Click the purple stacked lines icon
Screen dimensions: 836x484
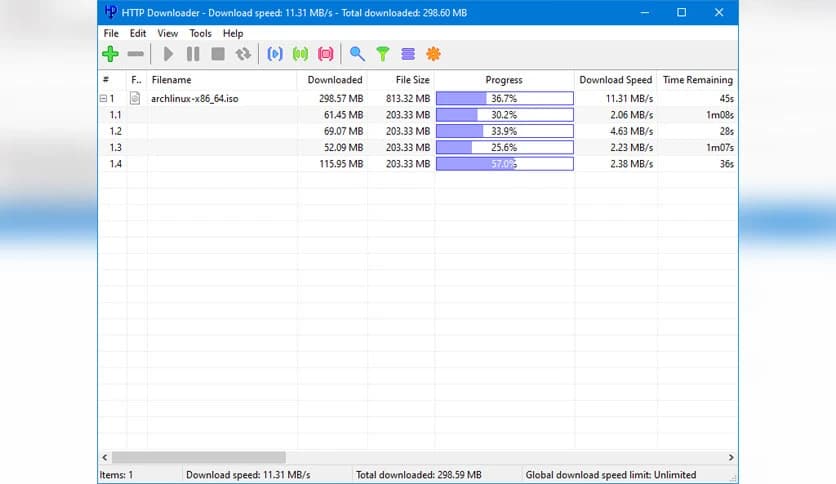(408, 54)
